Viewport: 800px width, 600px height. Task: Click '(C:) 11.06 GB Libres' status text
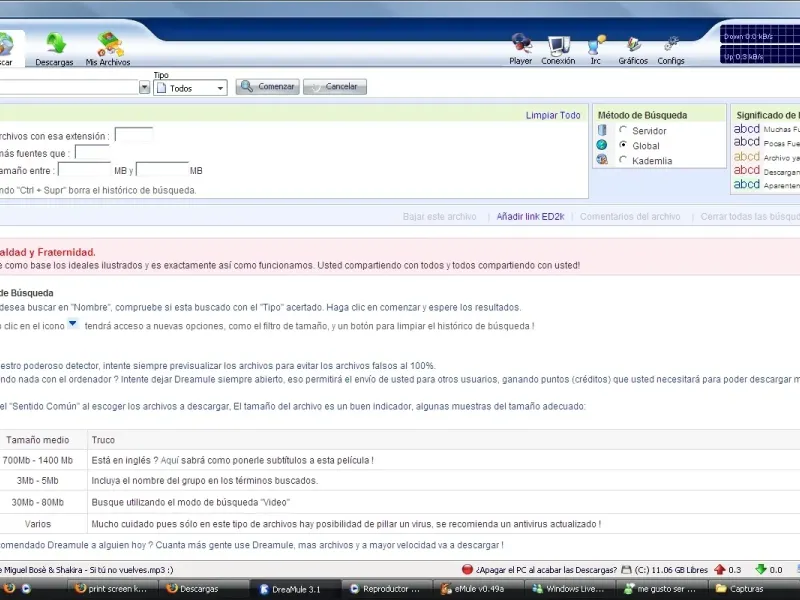coord(671,570)
